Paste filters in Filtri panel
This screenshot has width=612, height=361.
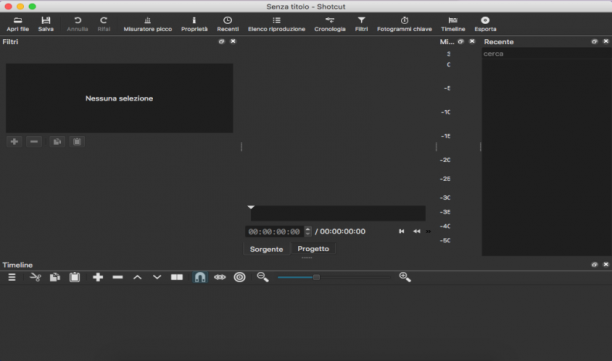77,142
